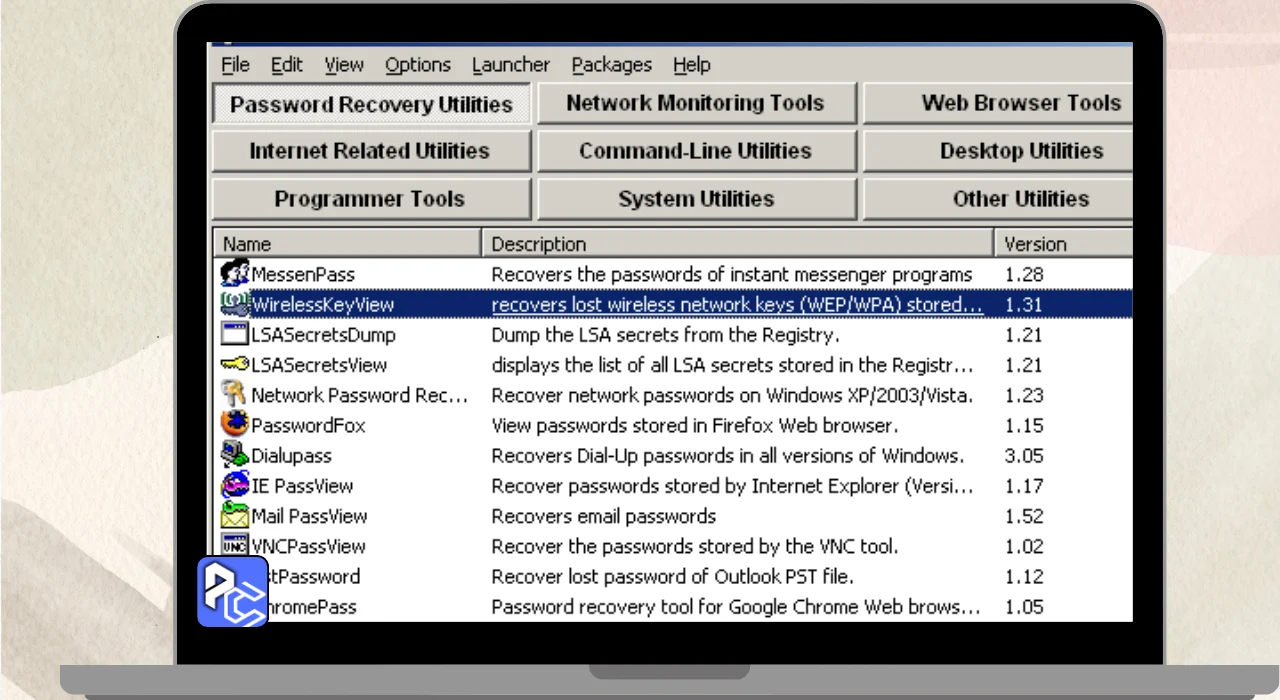This screenshot has width=1280, height=700.
Task: Click the PasswordFox Firefox icon
Action: (x=235, y=424)
